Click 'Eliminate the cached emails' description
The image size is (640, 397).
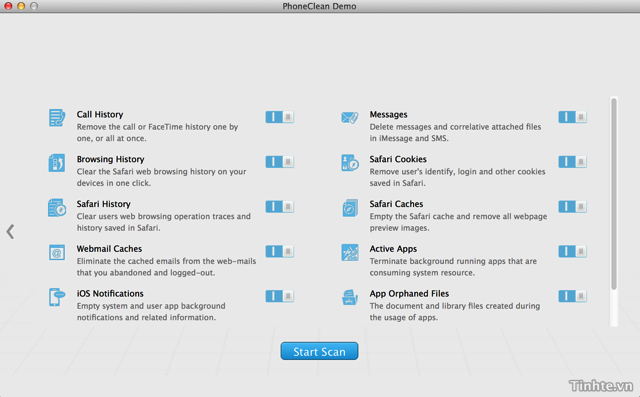click(x=167, y=267)
